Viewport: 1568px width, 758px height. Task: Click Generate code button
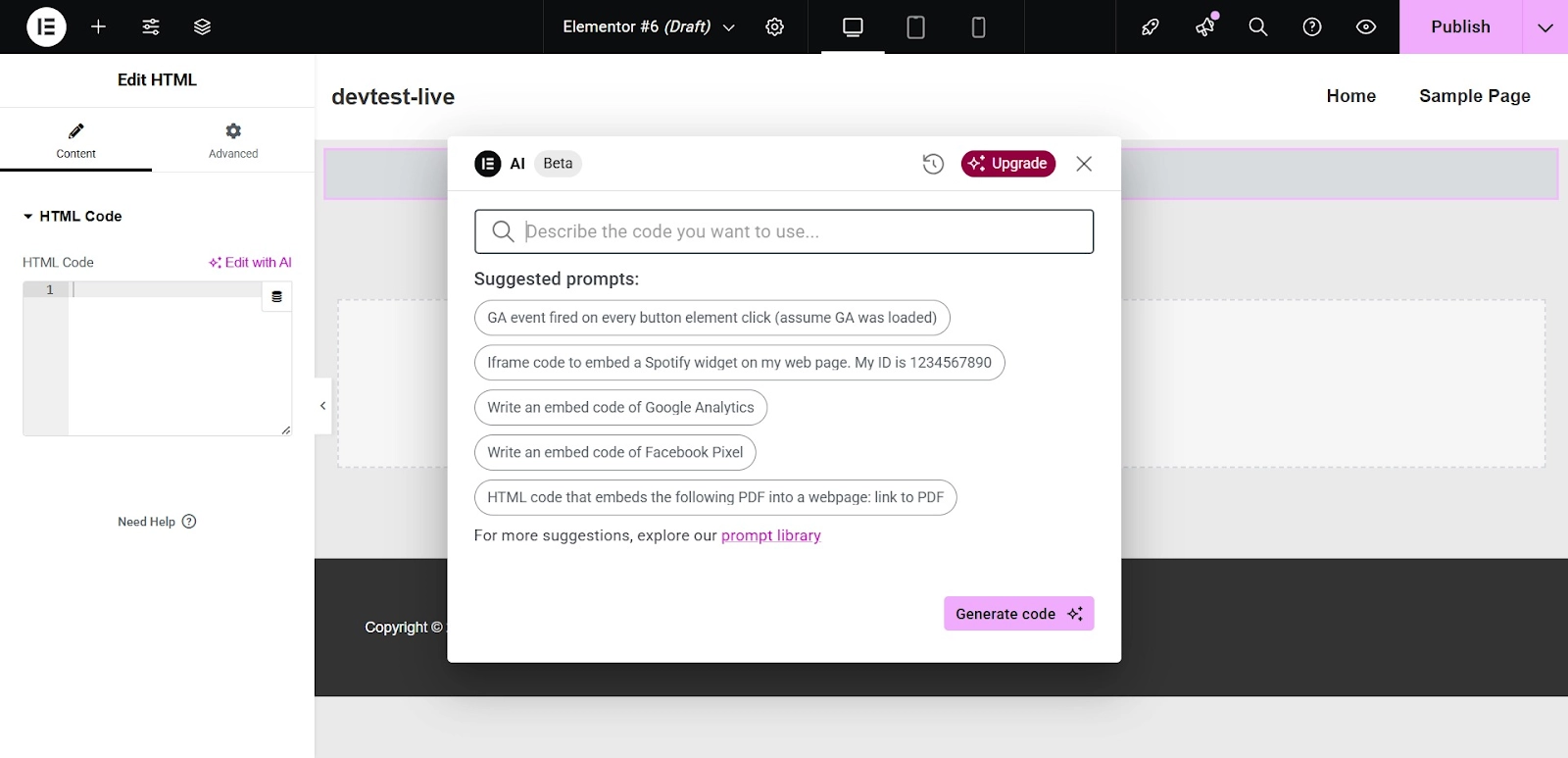(1018, 614)
